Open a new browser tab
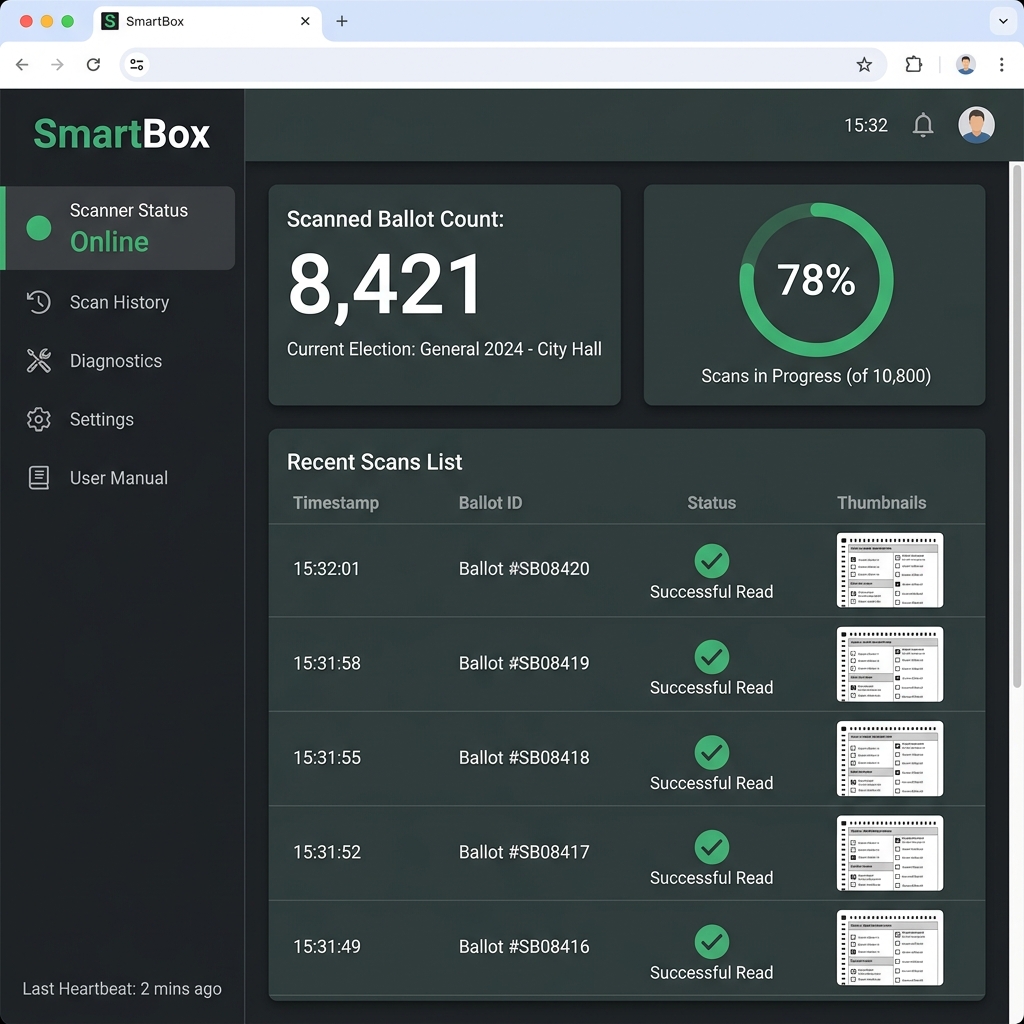The width and height of the screenshot is (1024, 1024). (x=342, y=21)
